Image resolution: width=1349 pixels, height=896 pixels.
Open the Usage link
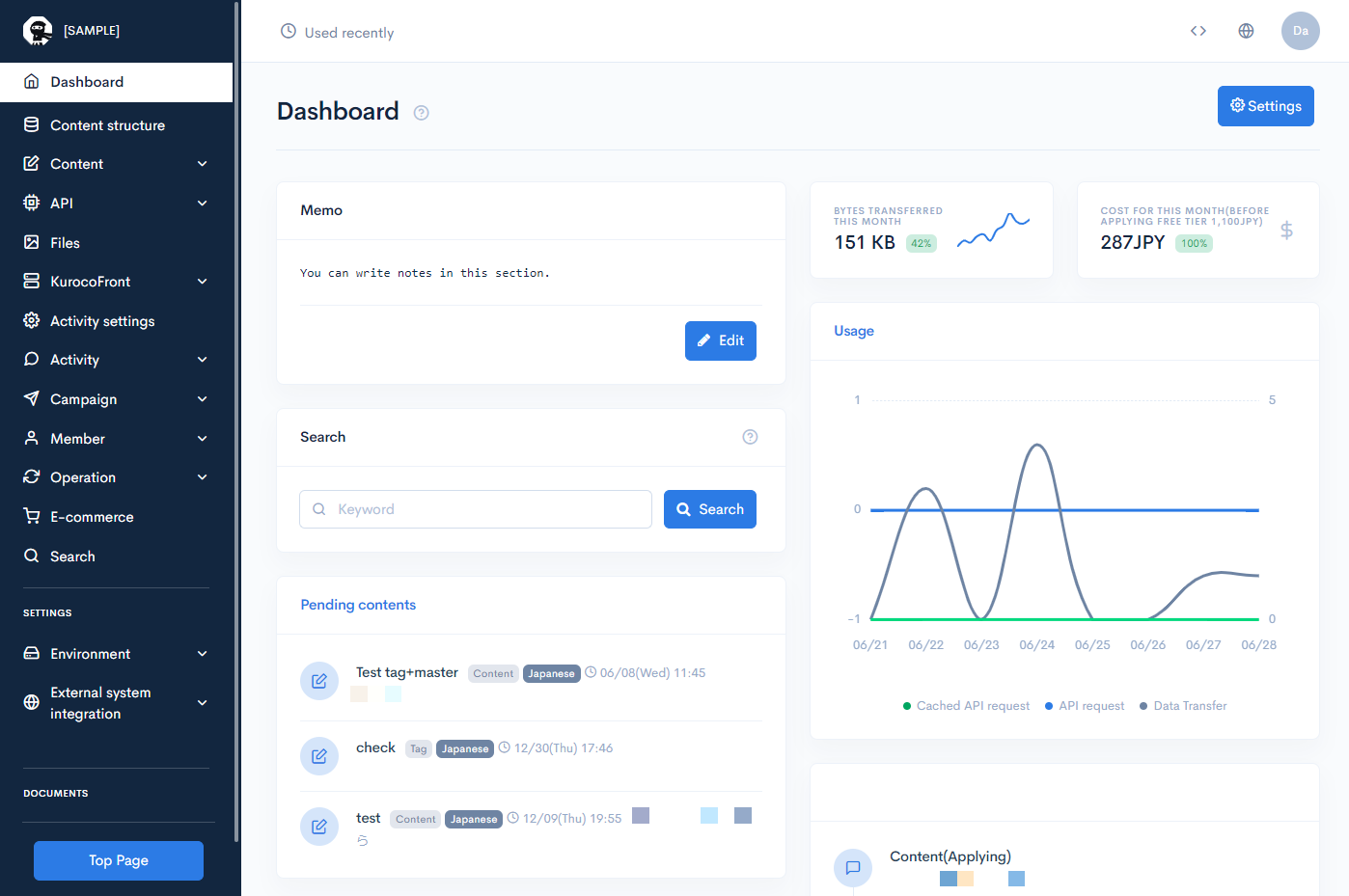pos(854,331)
